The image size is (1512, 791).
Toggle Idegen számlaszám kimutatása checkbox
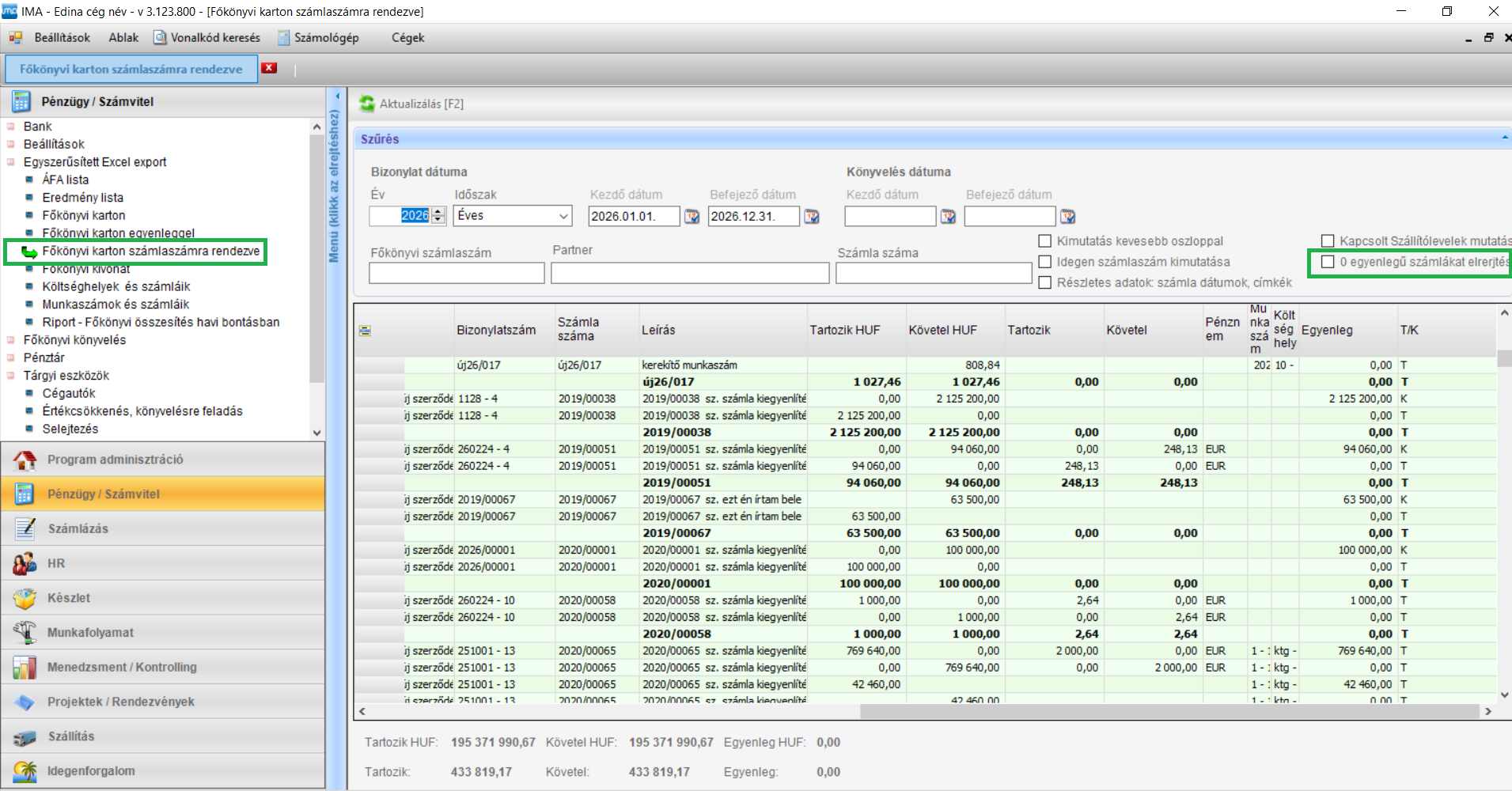[x=1045, y=262]
